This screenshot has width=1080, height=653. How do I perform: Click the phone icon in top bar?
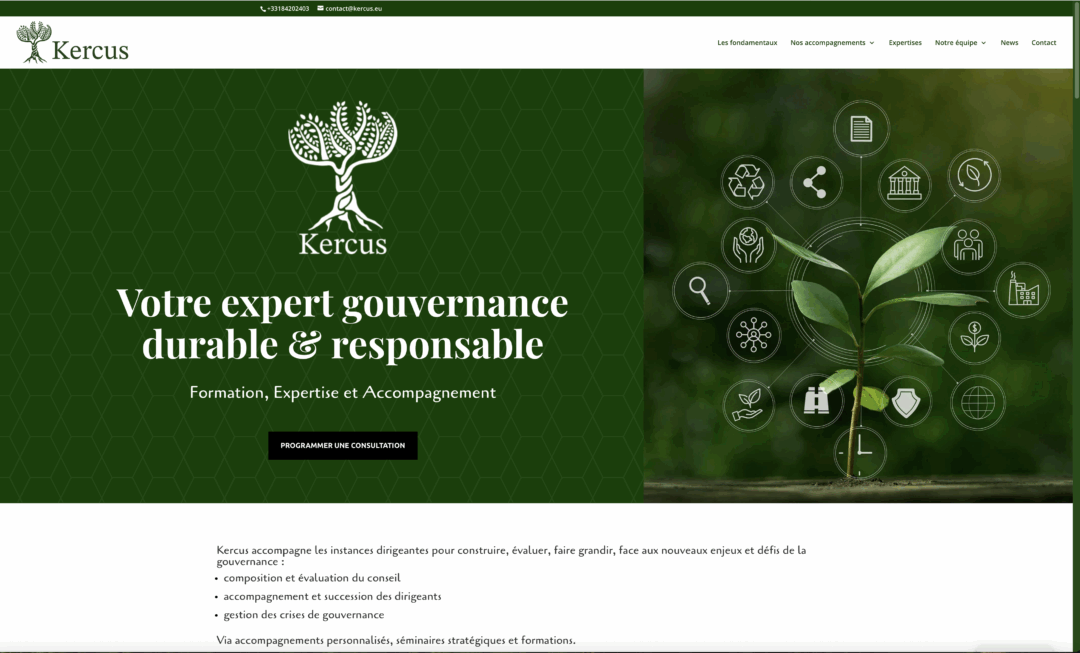tap(263, 8)
